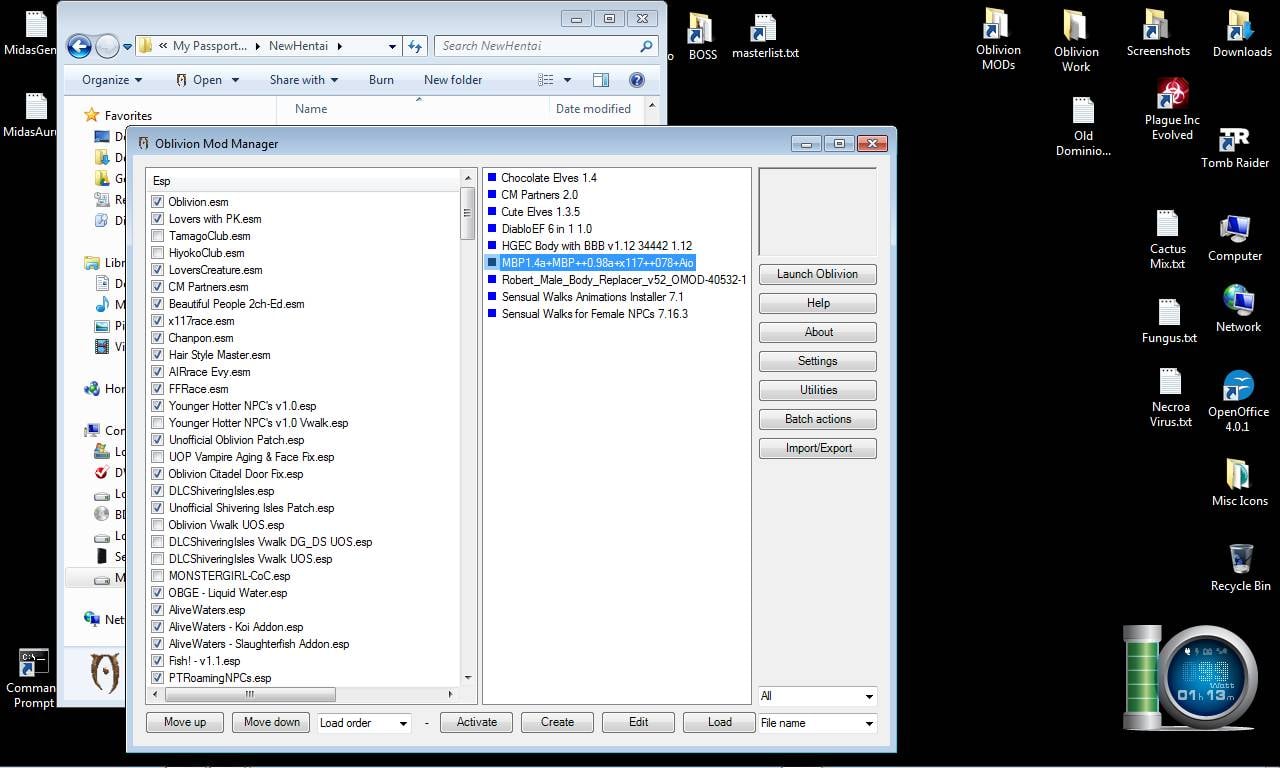
Task: Uncheck the Oblivion.esm checkbox
Action: pos(157,201)
